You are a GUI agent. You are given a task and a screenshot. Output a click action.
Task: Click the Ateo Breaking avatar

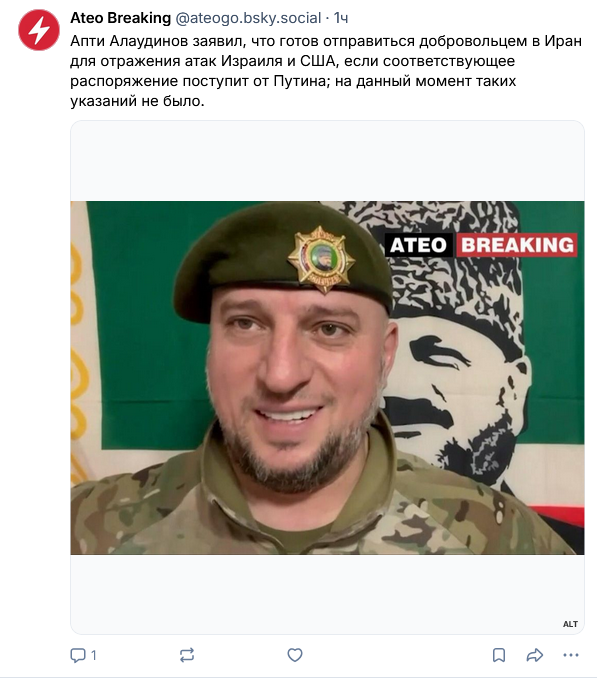click(x=39, y=30)
